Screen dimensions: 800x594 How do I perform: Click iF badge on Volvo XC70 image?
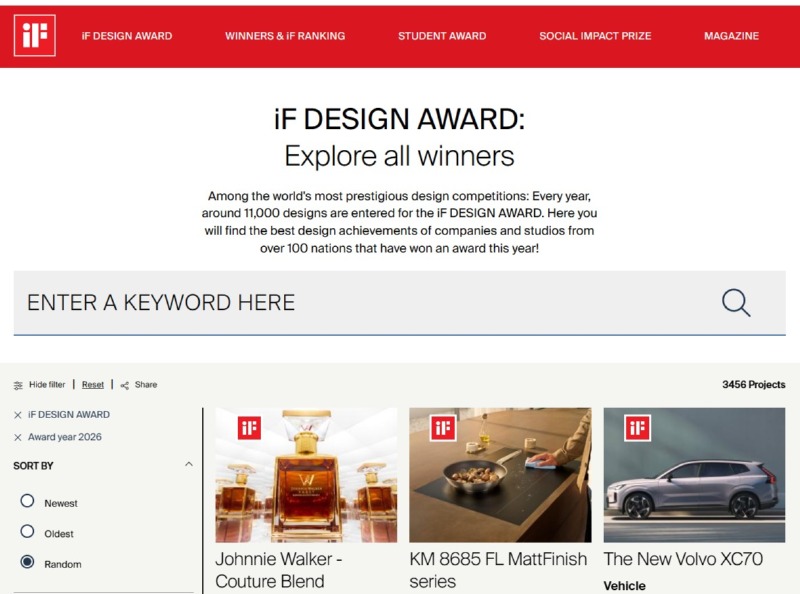(637, 428)
